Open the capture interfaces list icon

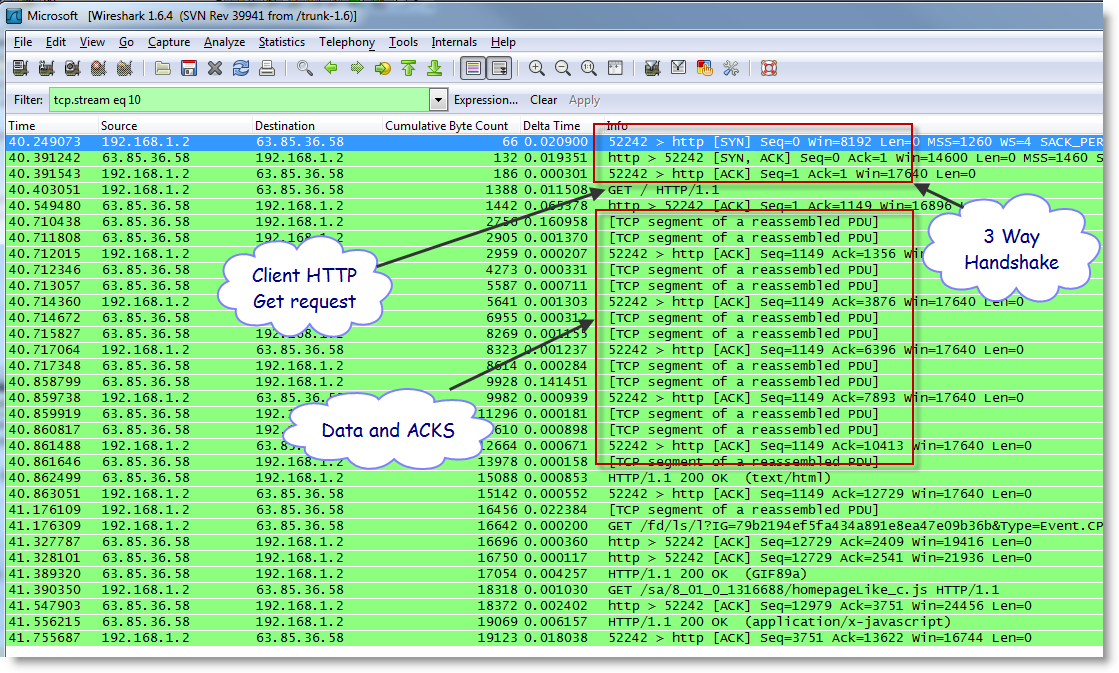click(20, 69)
